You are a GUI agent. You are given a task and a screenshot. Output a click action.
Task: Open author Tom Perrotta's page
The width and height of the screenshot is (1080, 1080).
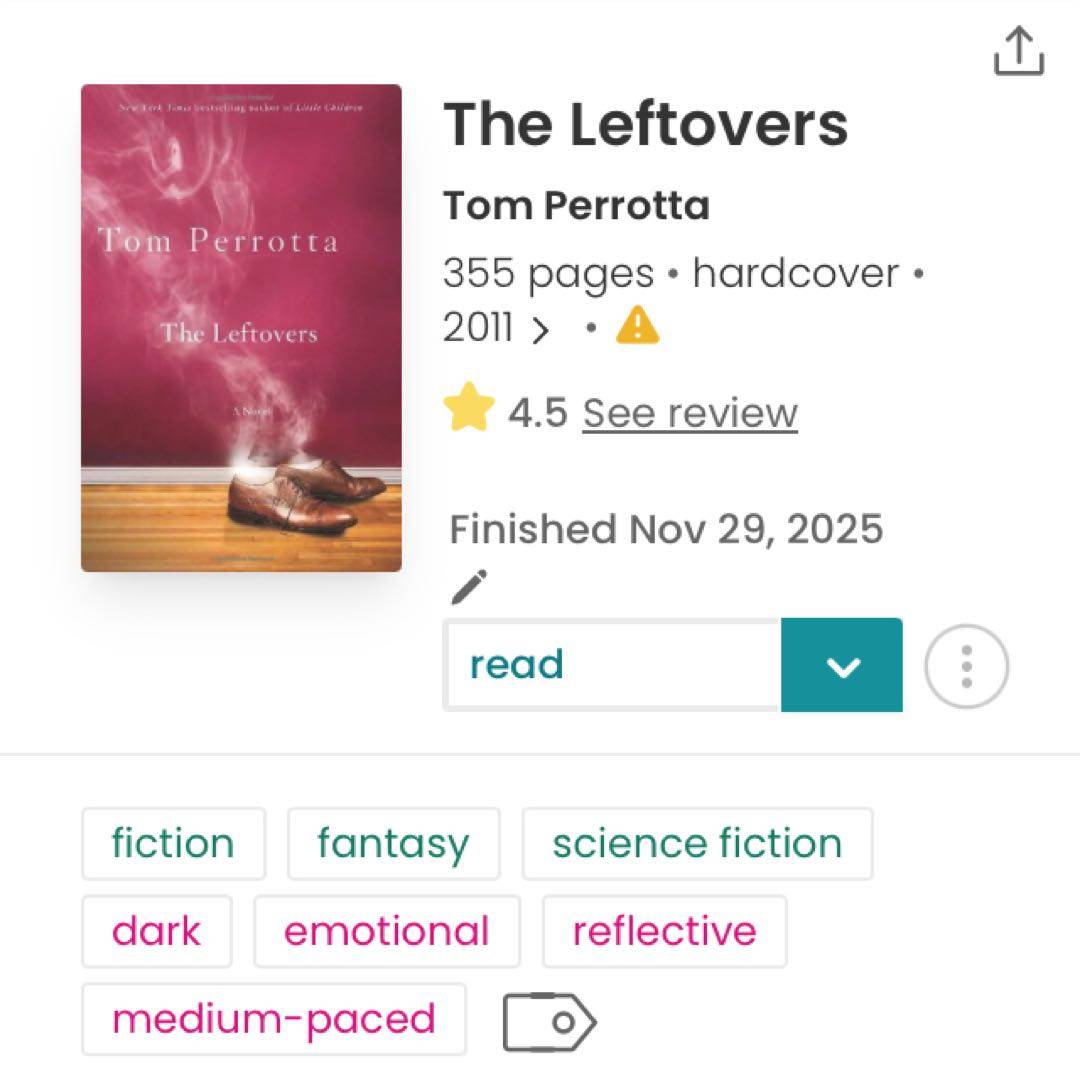point(576,206)
